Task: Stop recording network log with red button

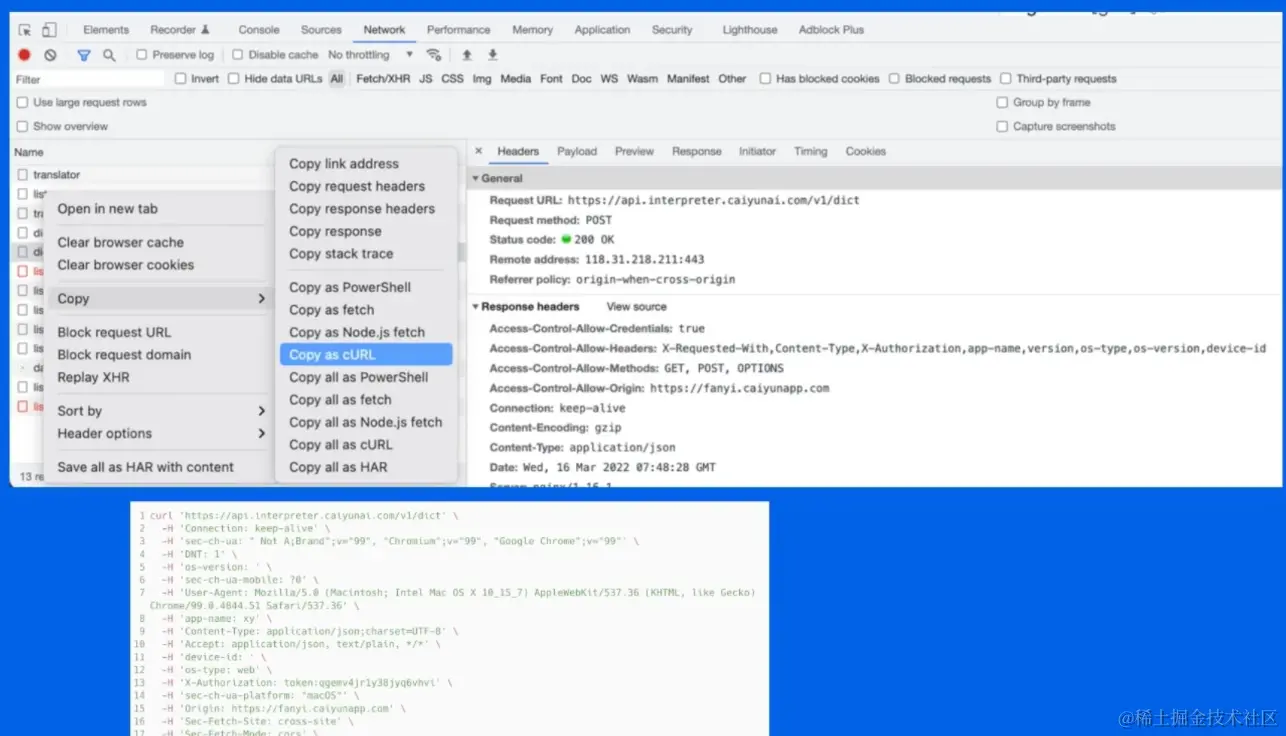Action: tap(25, 55)
